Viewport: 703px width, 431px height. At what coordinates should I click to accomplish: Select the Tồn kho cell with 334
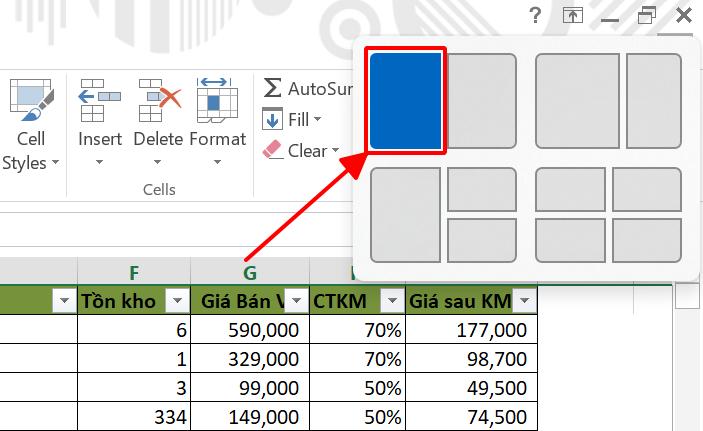(134, 417)
